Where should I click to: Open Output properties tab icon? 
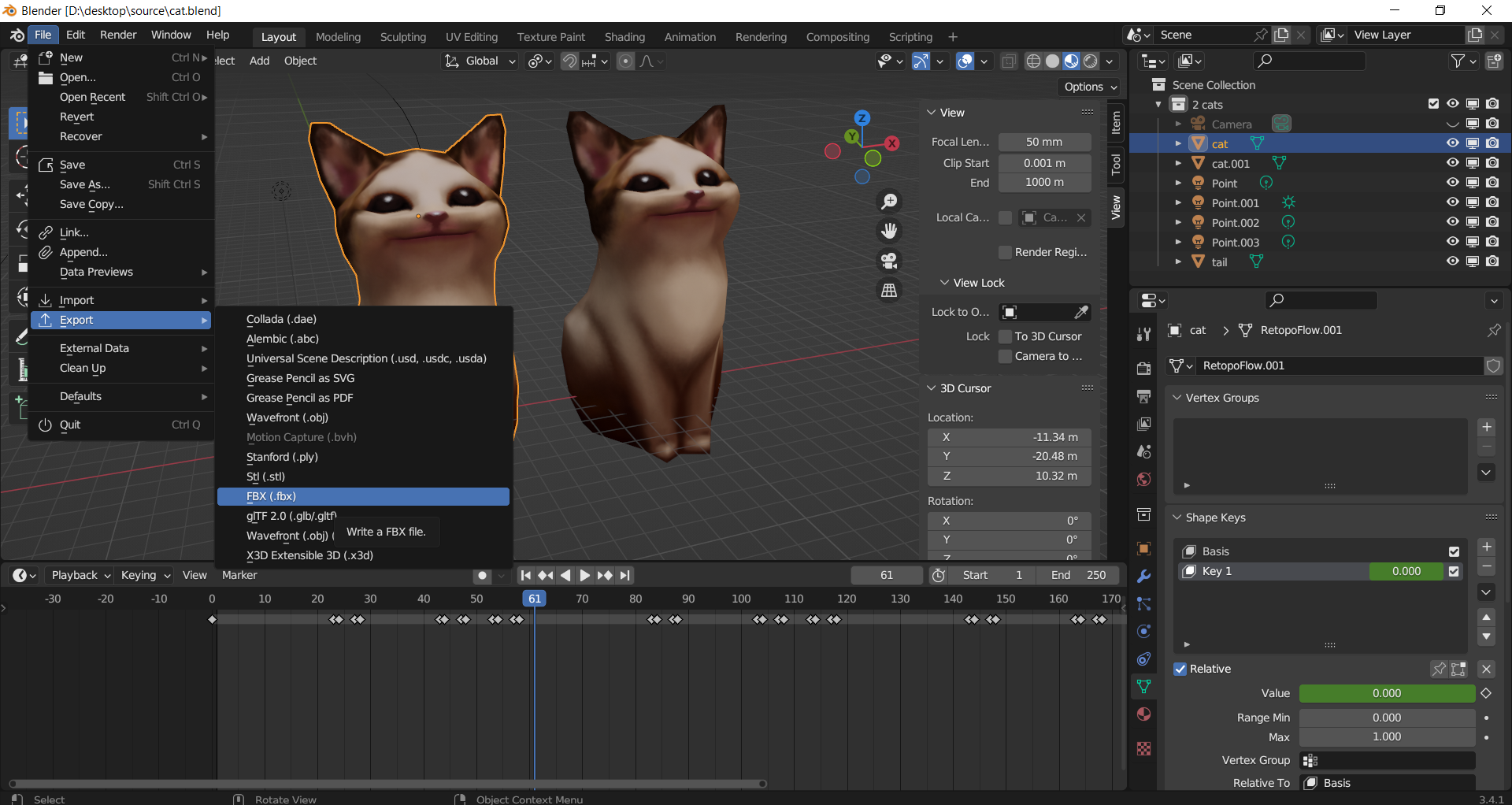click(1143, 396)
